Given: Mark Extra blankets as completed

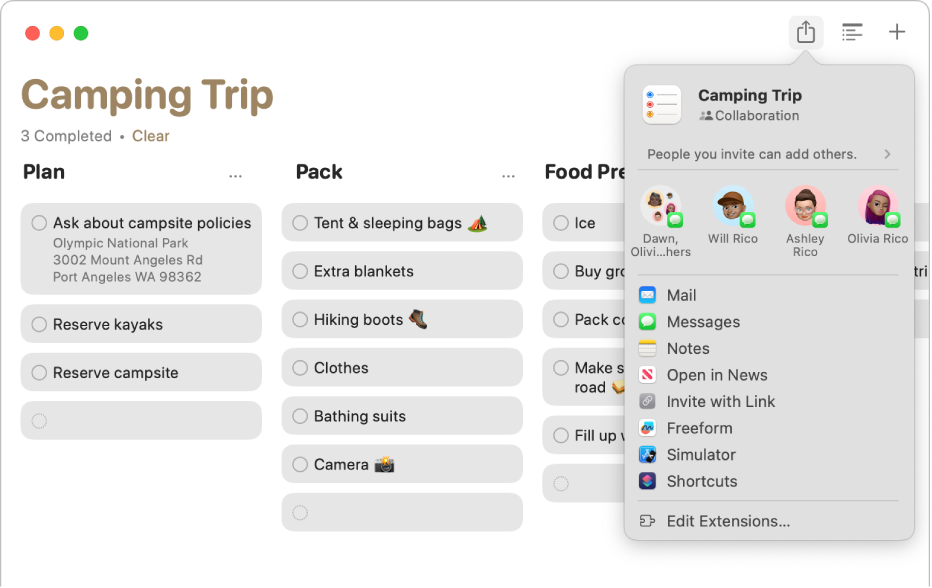Looking at the screenshot, I should coord(300,271).
